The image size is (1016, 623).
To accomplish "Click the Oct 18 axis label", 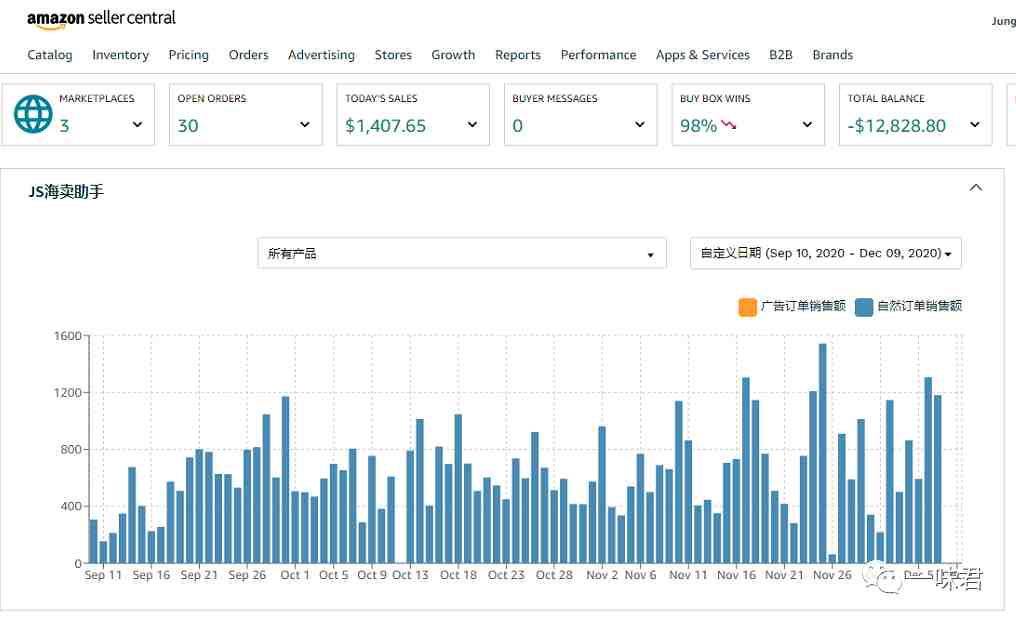I will point(458,575).
